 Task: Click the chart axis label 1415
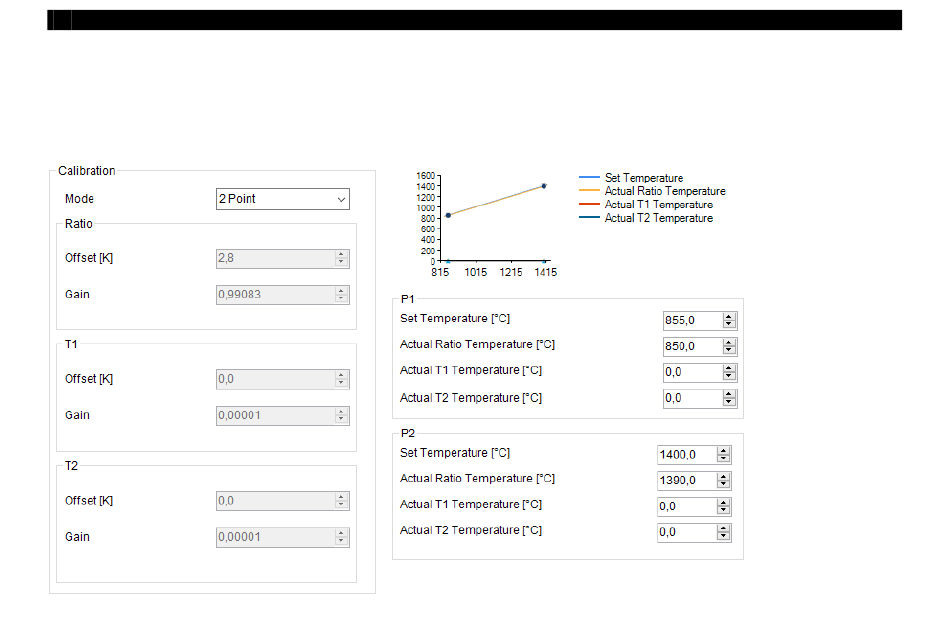[545, 273]
